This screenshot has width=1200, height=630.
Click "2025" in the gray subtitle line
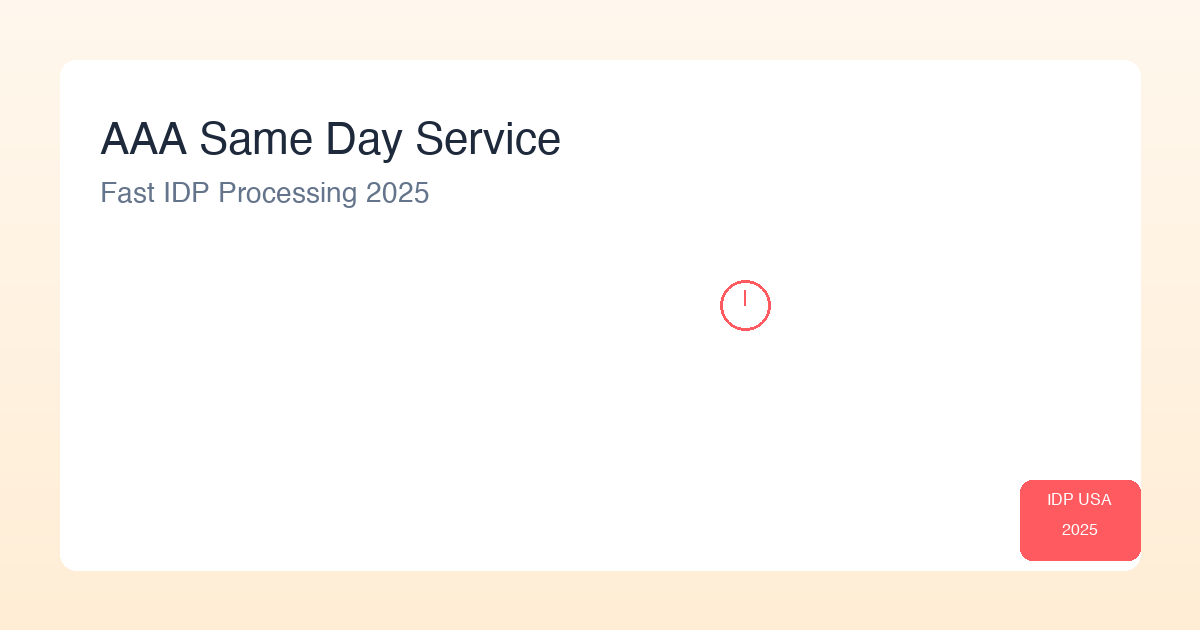tap(397, 193)
